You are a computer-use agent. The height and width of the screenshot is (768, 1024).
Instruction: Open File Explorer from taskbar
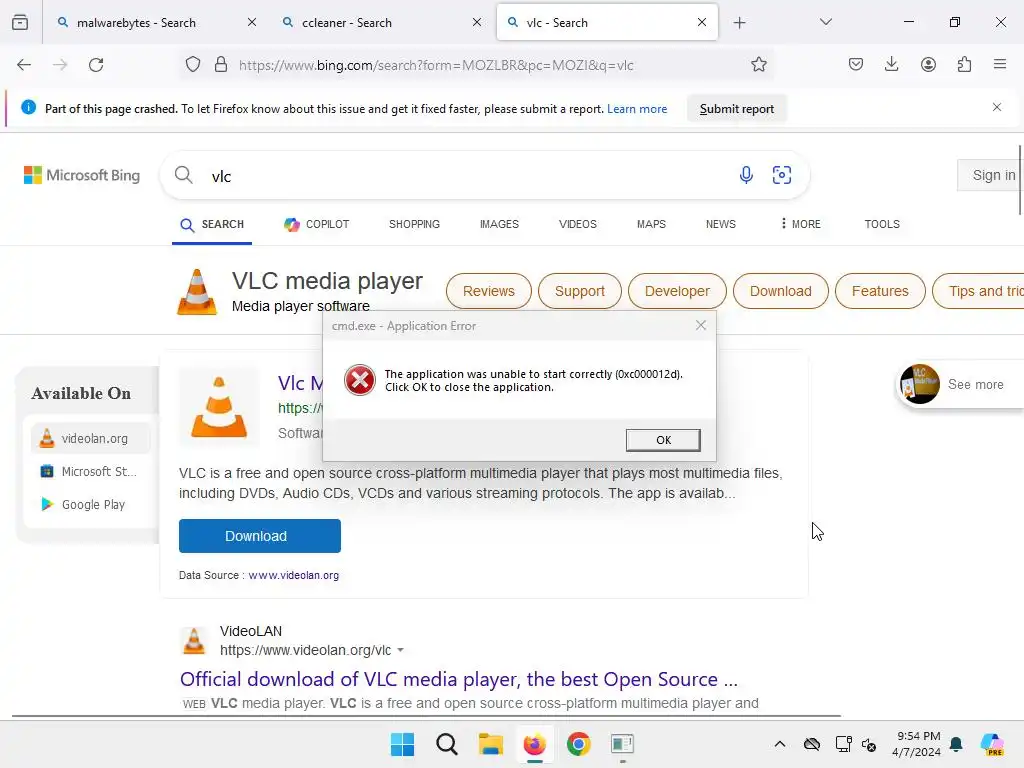490,744
